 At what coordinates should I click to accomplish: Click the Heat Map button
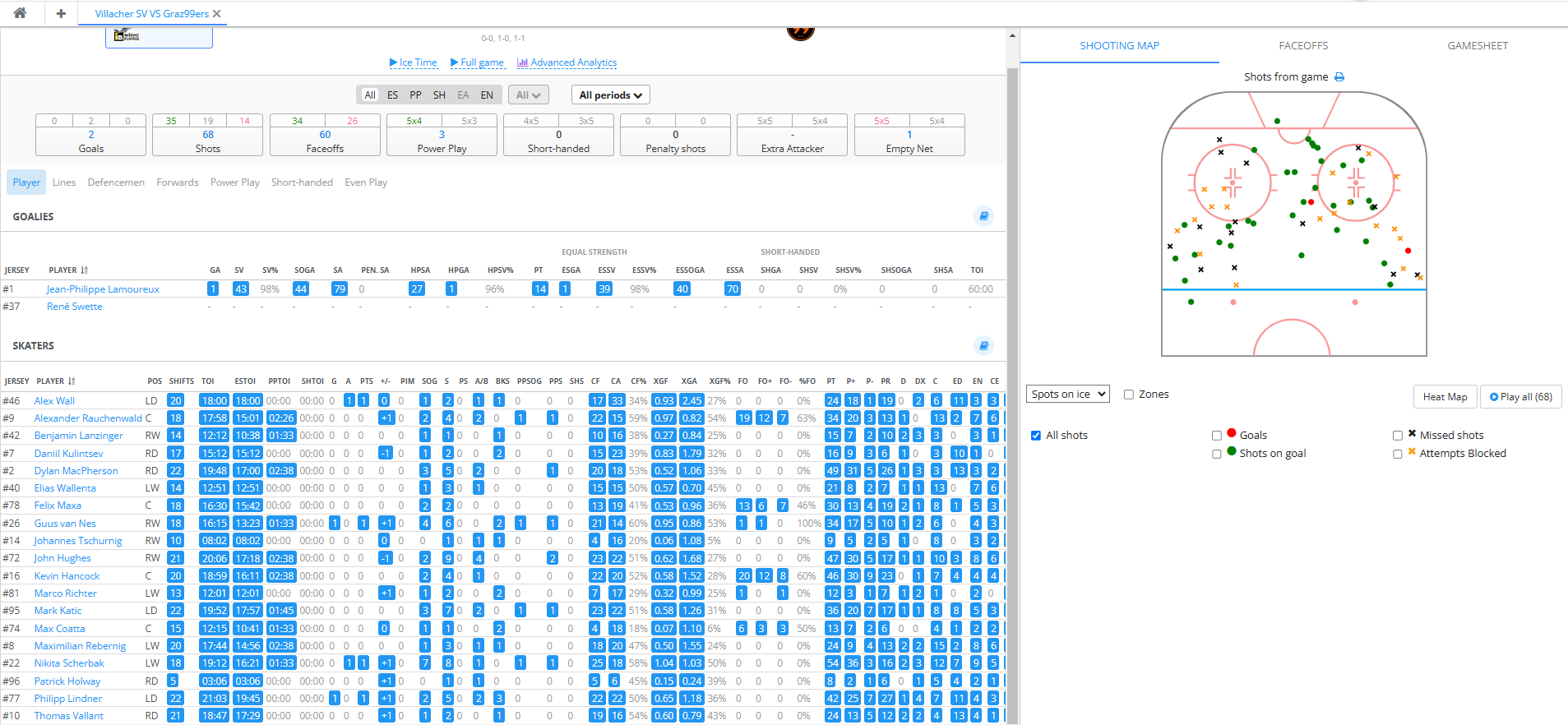click(x=1445, y=397)
